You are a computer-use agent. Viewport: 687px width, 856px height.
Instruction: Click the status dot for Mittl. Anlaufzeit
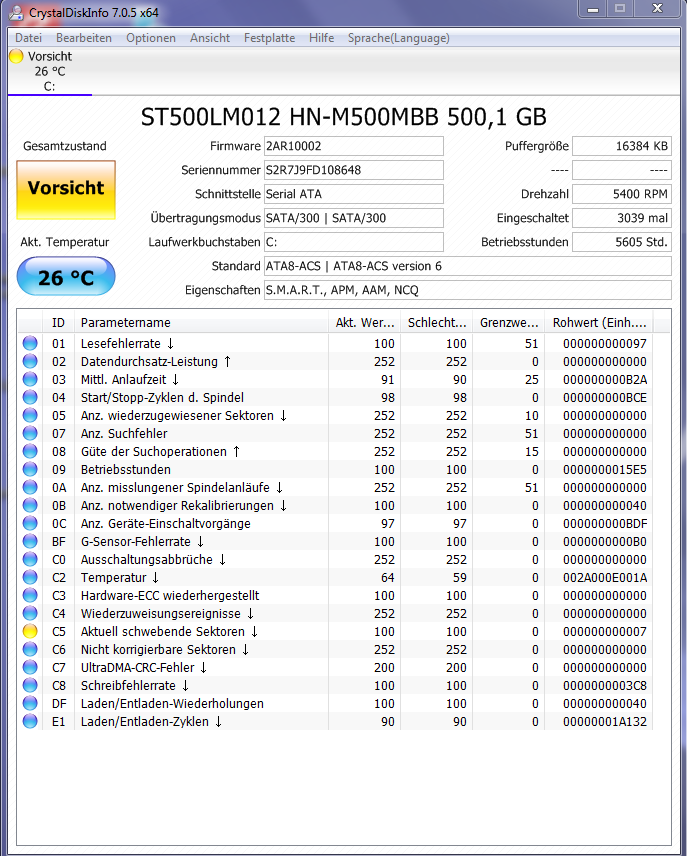tap(30, 379)
